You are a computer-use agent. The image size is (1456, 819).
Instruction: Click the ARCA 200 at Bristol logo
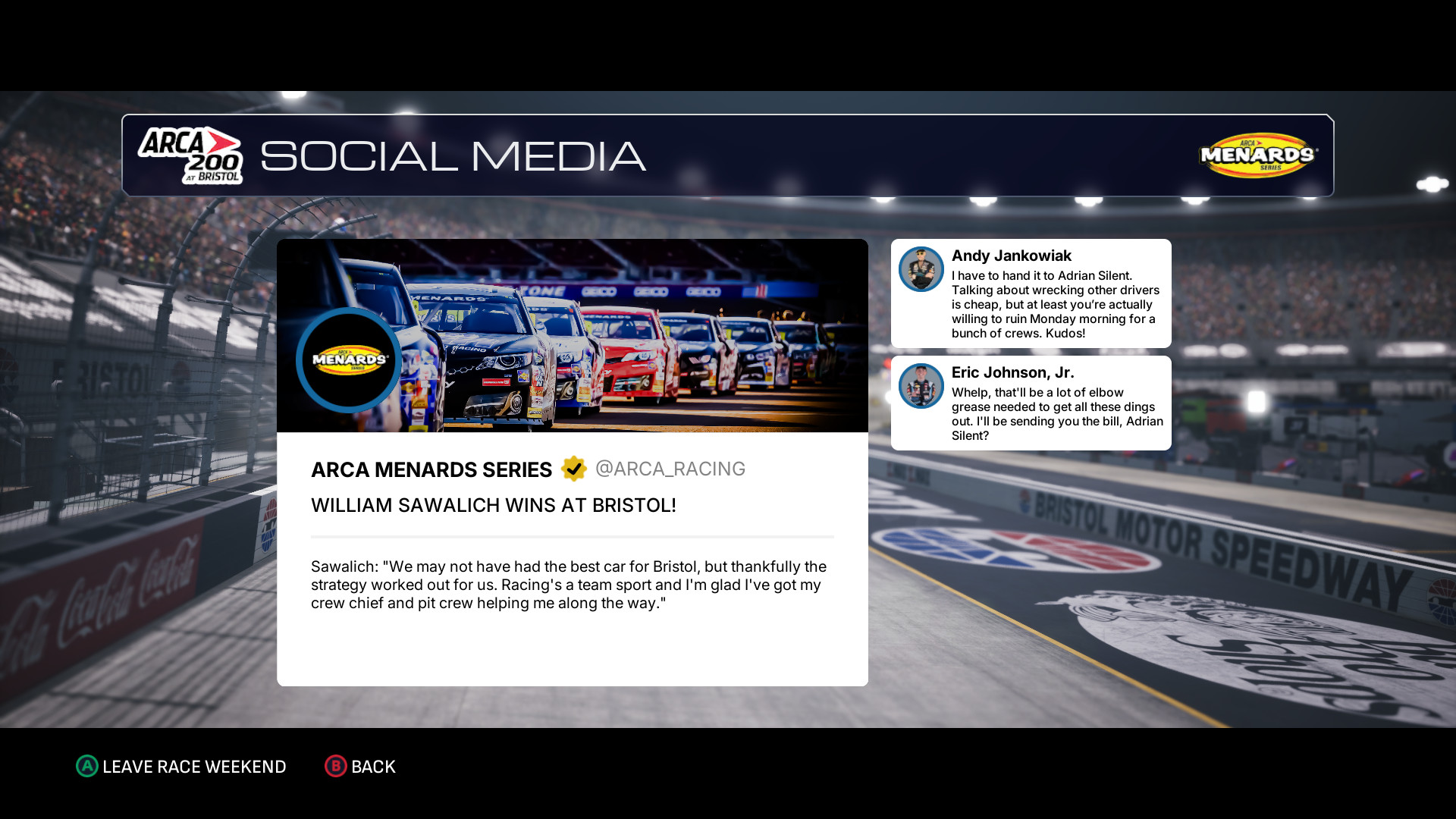[190, 155]
